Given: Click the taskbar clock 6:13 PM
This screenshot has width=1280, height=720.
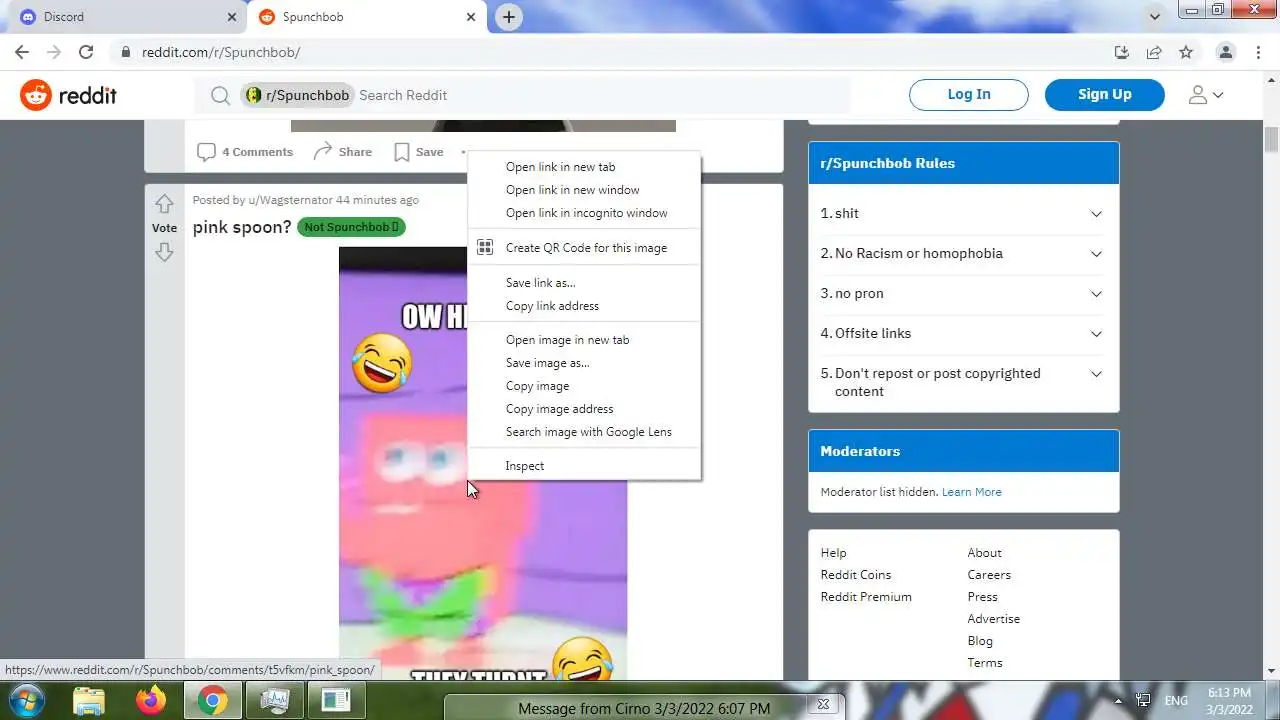Looking at the screenshot, I should 1229,692.
